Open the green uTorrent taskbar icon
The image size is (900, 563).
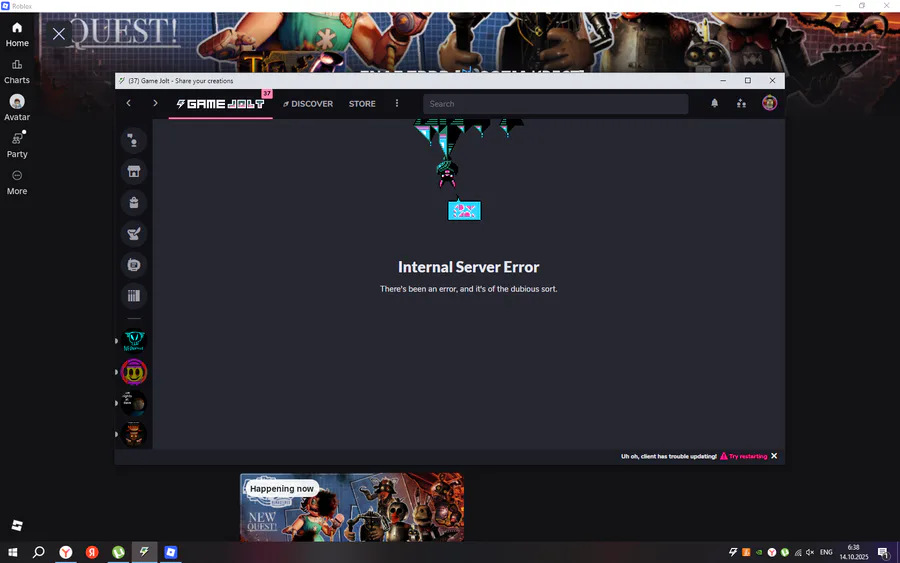(118, 552)
